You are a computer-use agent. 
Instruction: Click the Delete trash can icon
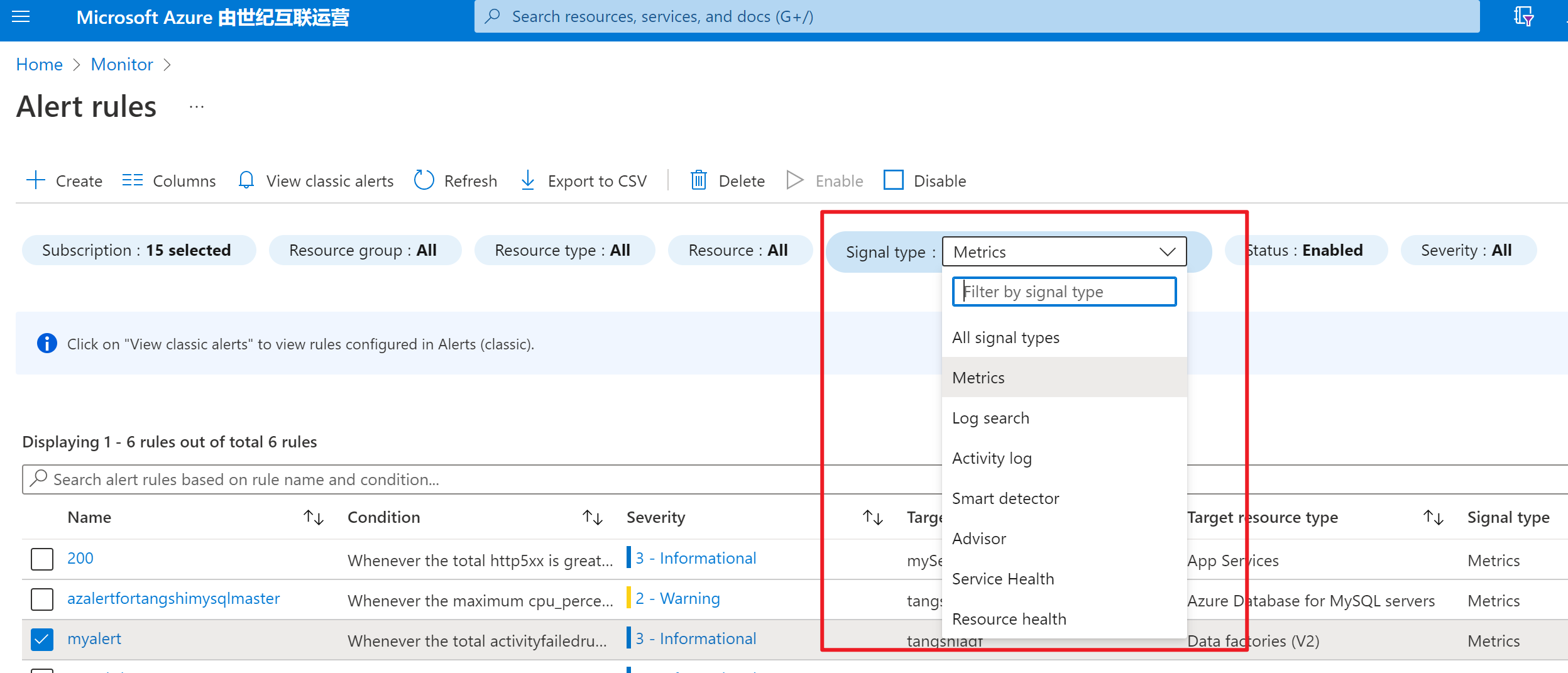[699, 180]
